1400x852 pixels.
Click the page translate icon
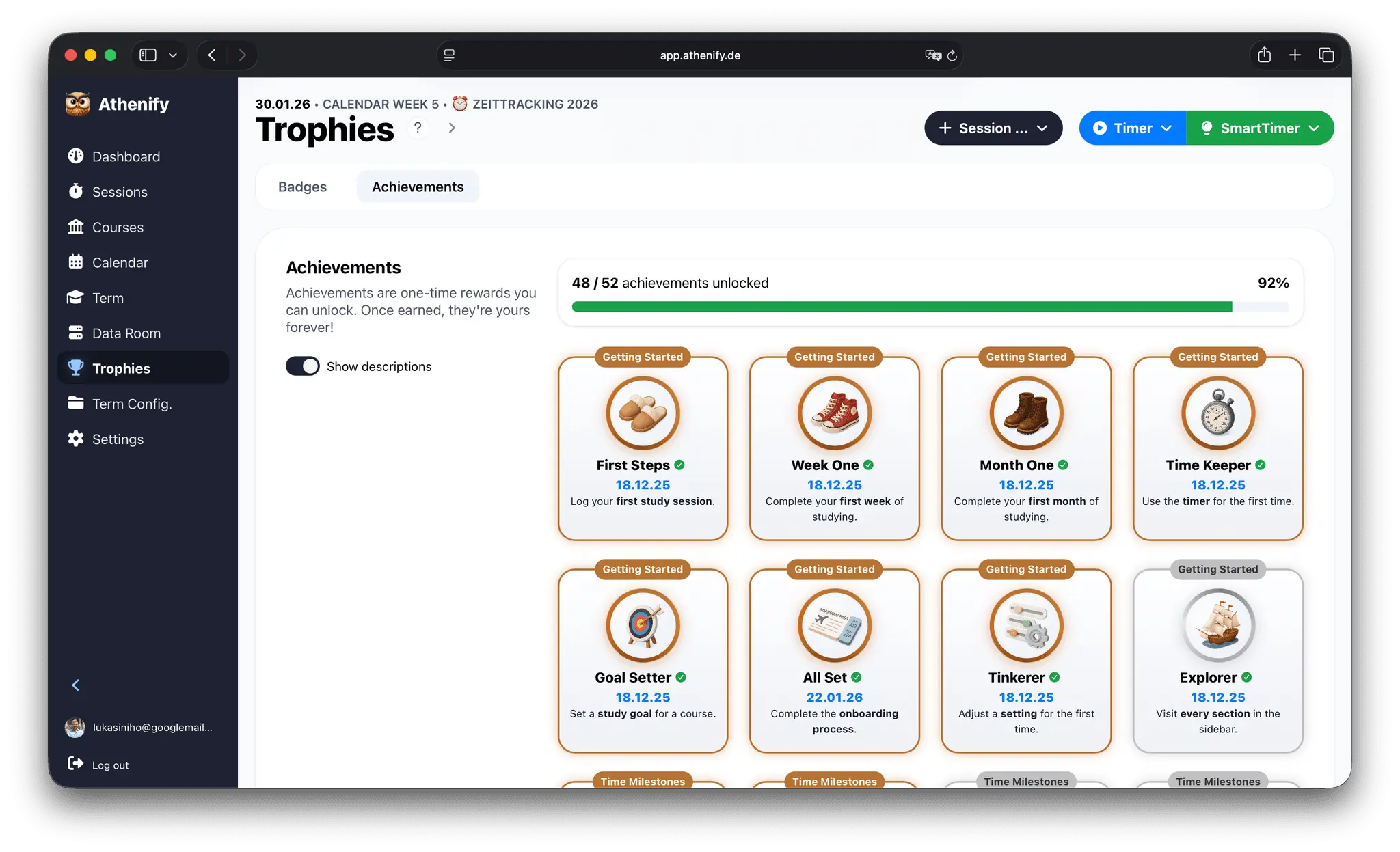point(932,55)
